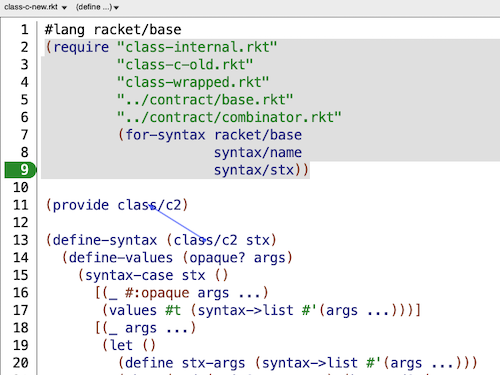Click syntax/name on line 8
This screenshot has width=500, height=375.
tap(258, 153)
